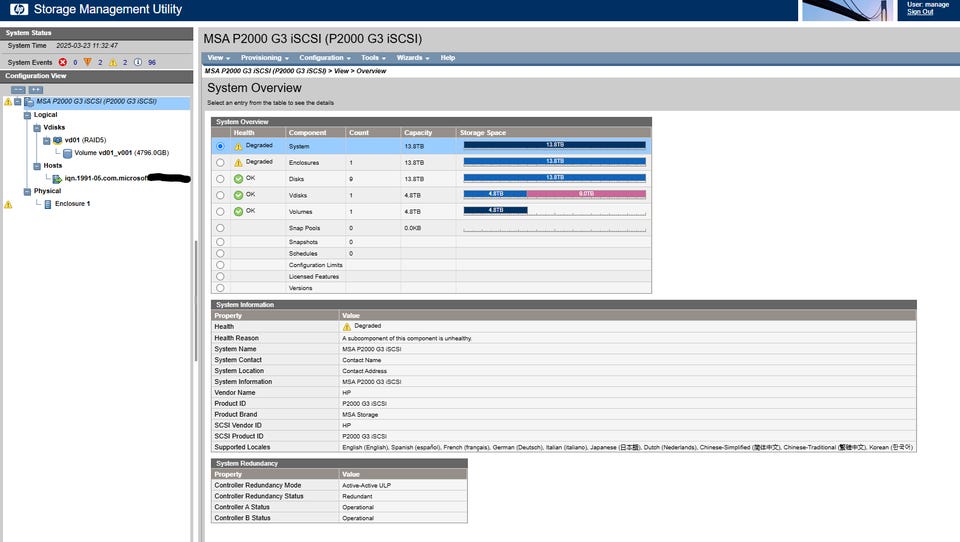This screenshot has height=542, width=960.
Task: Open the Configuration menu
Action: [324, 58]
